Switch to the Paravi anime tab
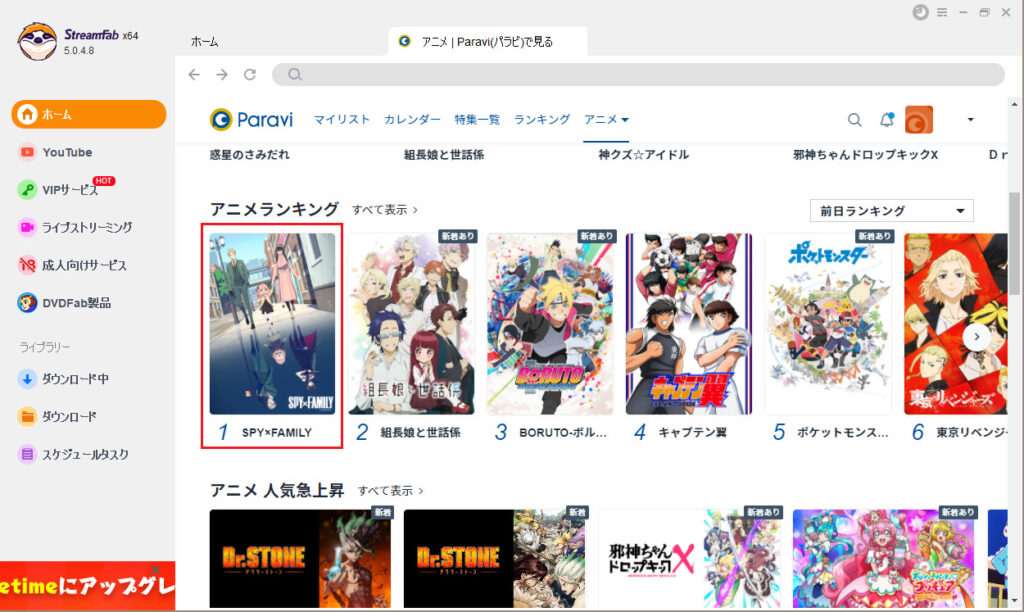The height and width of the screenshot is (612, 1024). point(487,42)
